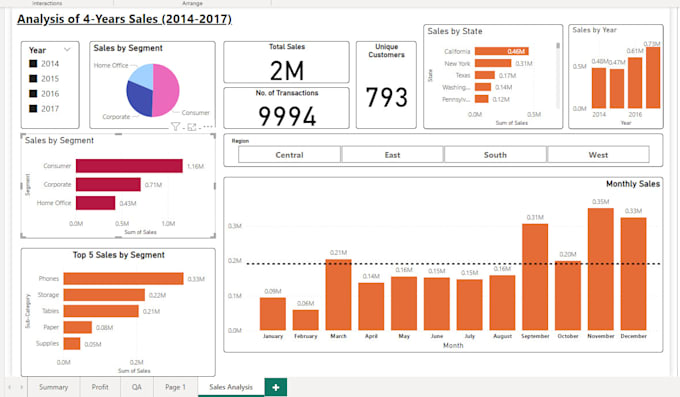The image size is (680, 397).
Task: Click the previous page tabs arrow
Action: (10, 387)
